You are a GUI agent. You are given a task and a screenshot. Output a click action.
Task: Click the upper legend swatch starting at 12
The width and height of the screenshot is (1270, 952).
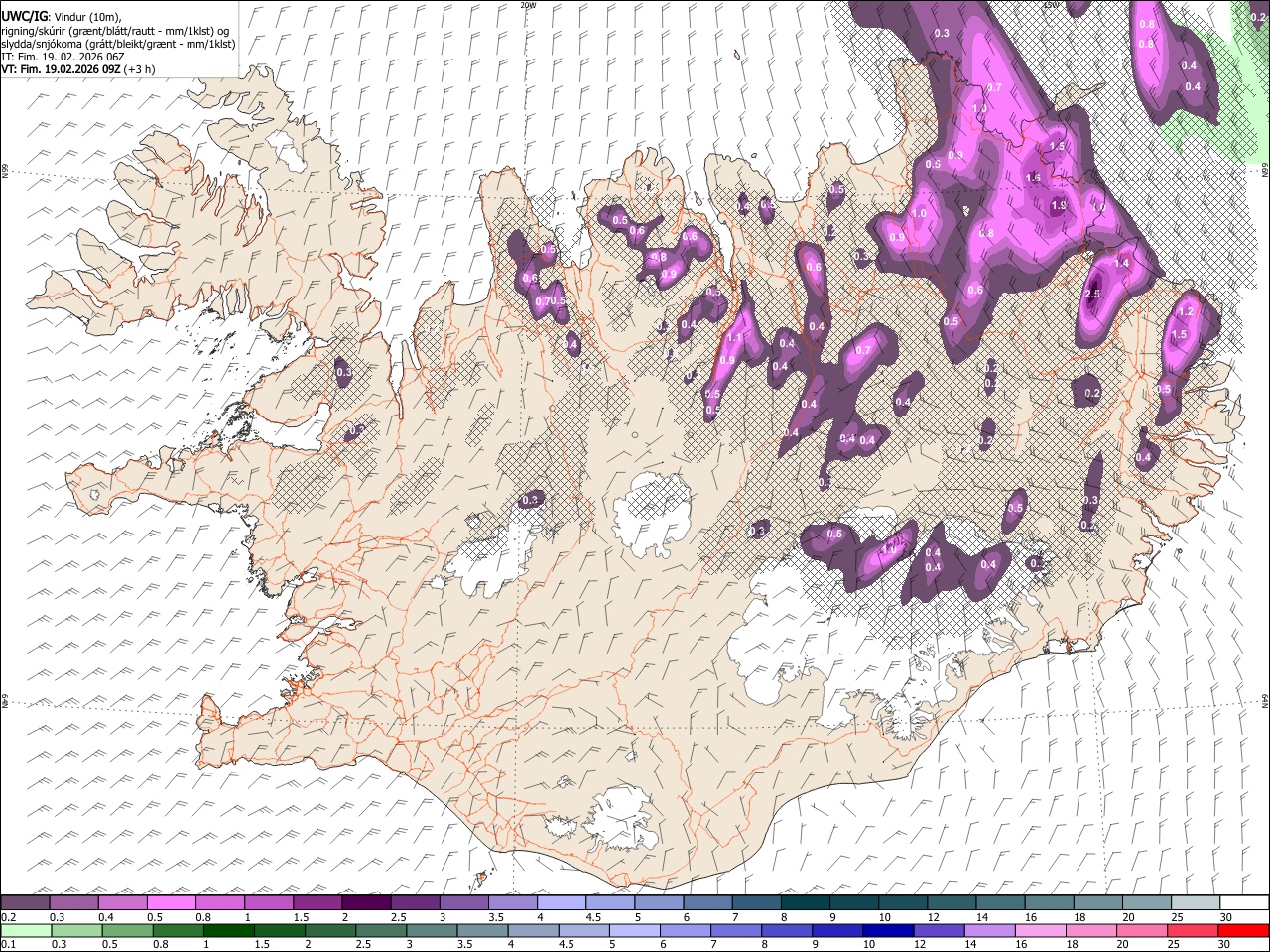pyautogui.click(x=951, y=903)
